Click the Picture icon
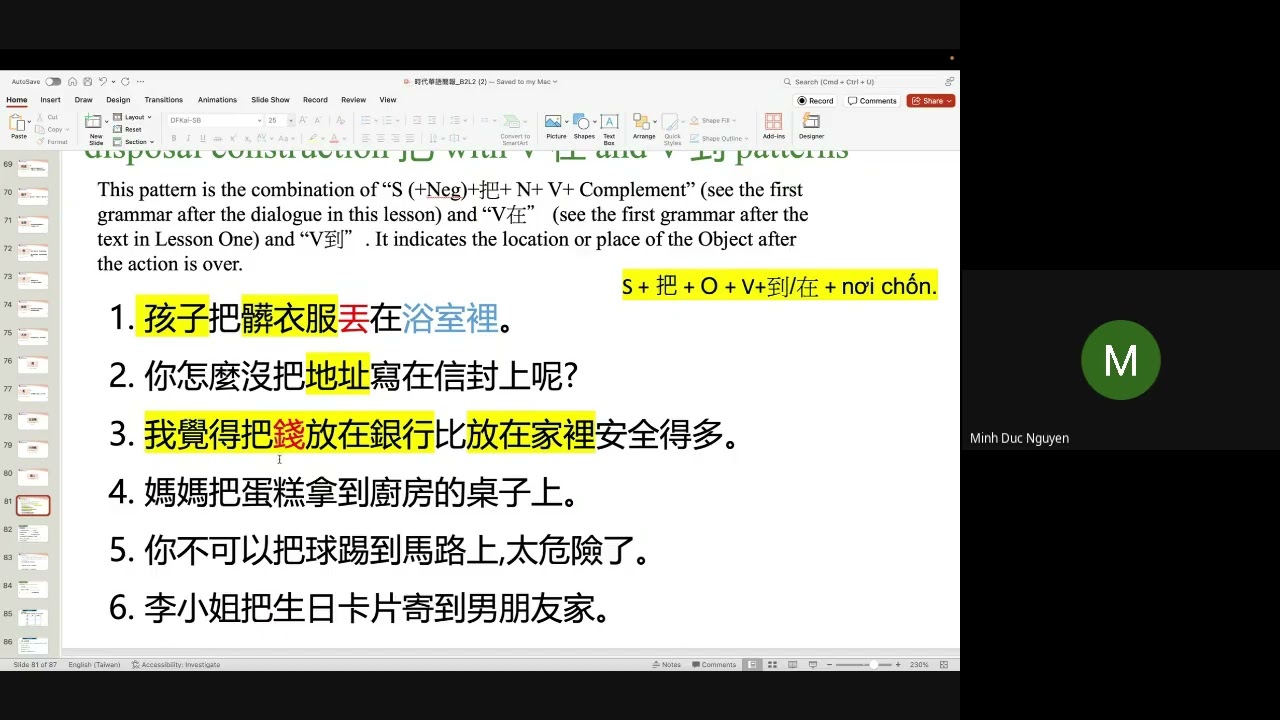The width and height of the screenshot is (1280, 720). (x=553, y=121)
